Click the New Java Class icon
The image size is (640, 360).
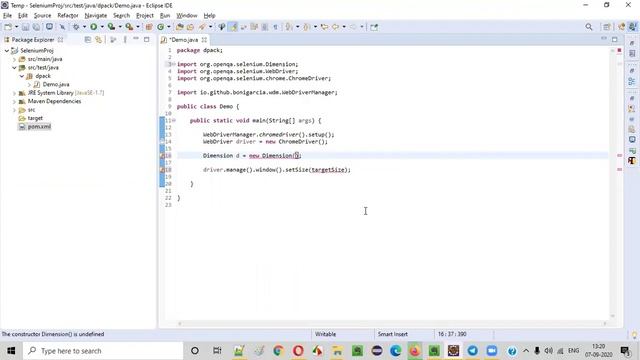click(x=160, y=27)
